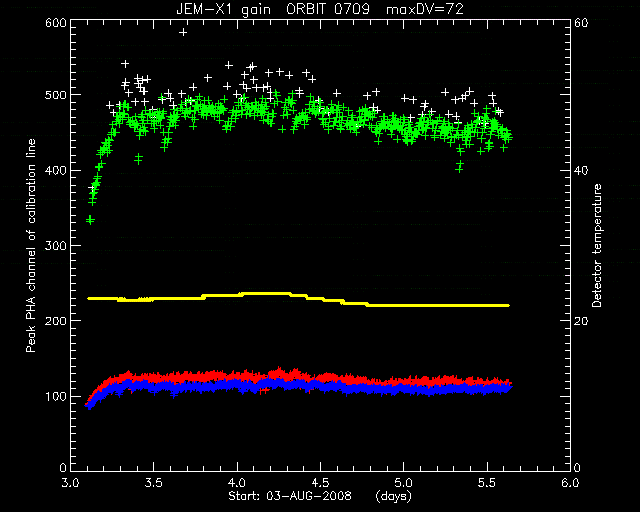The width and height of the screenshot is (640, 512).
Task: Click the 20 tick label on right axis
Action: 581,321
